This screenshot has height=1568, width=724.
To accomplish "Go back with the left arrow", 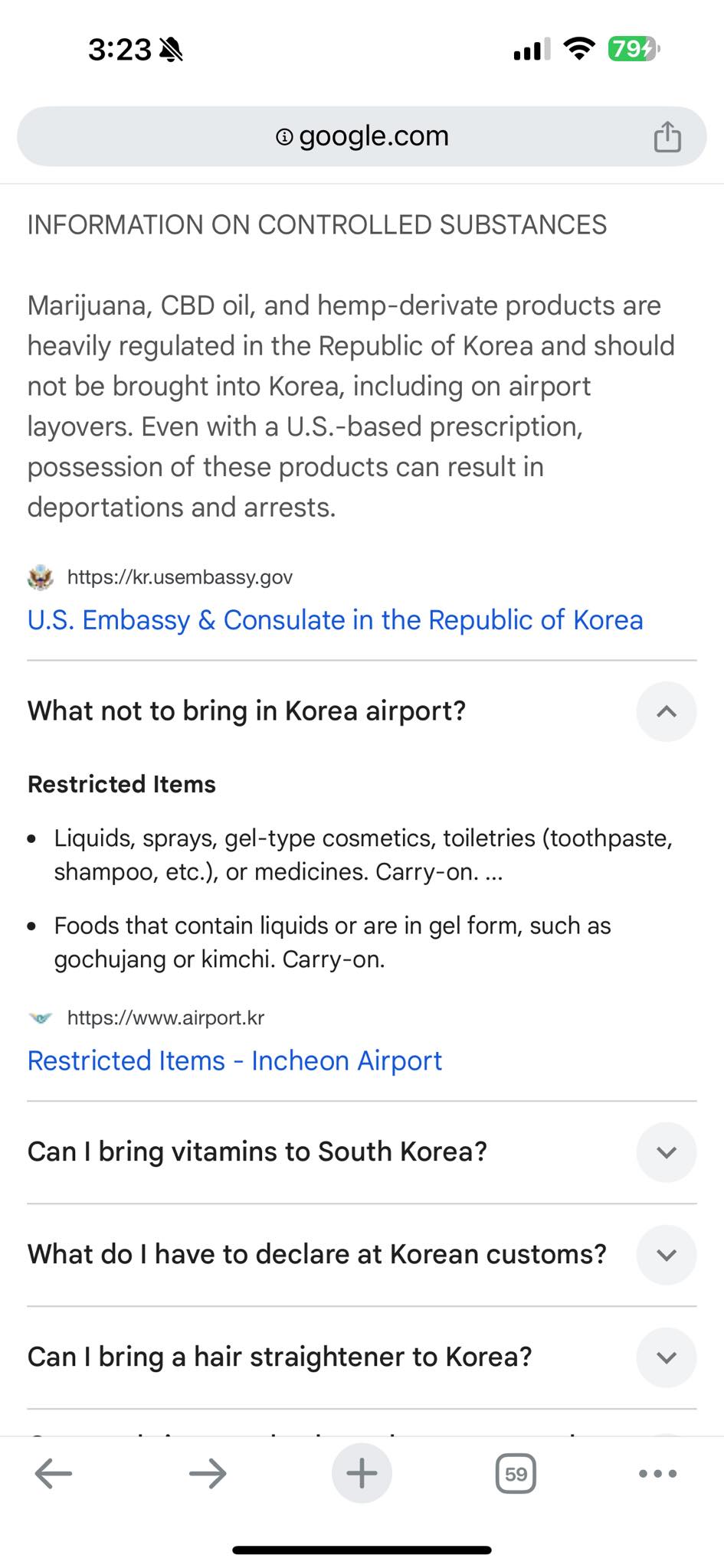I will pyautogui.click(x=54, y=1473).
